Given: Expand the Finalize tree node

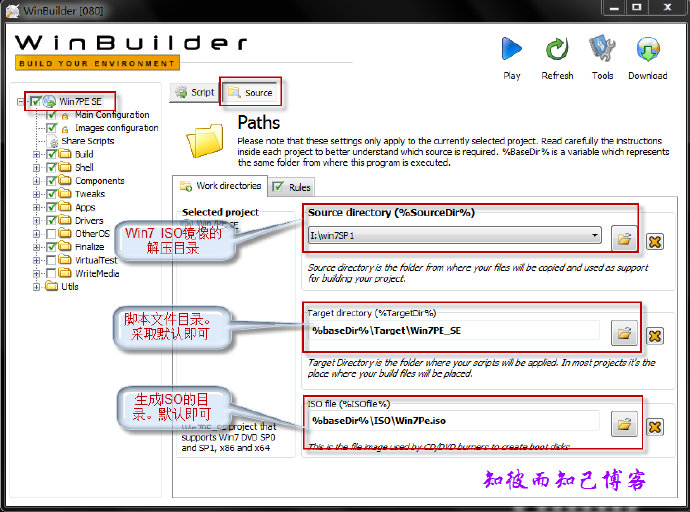Looking at the screenshot, I should point(37,247).
